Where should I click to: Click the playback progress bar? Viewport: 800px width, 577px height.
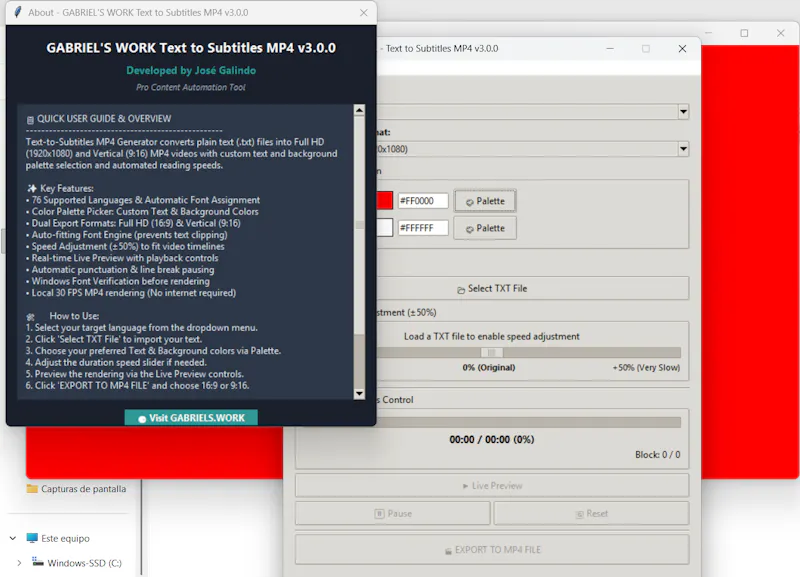[529, 422]
